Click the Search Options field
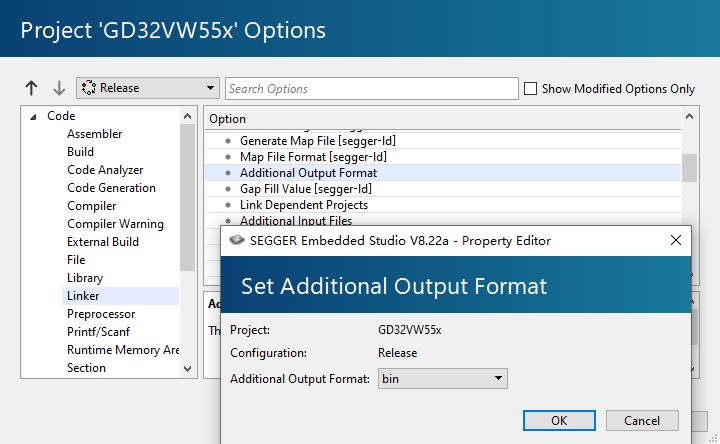 coord(371,88)
